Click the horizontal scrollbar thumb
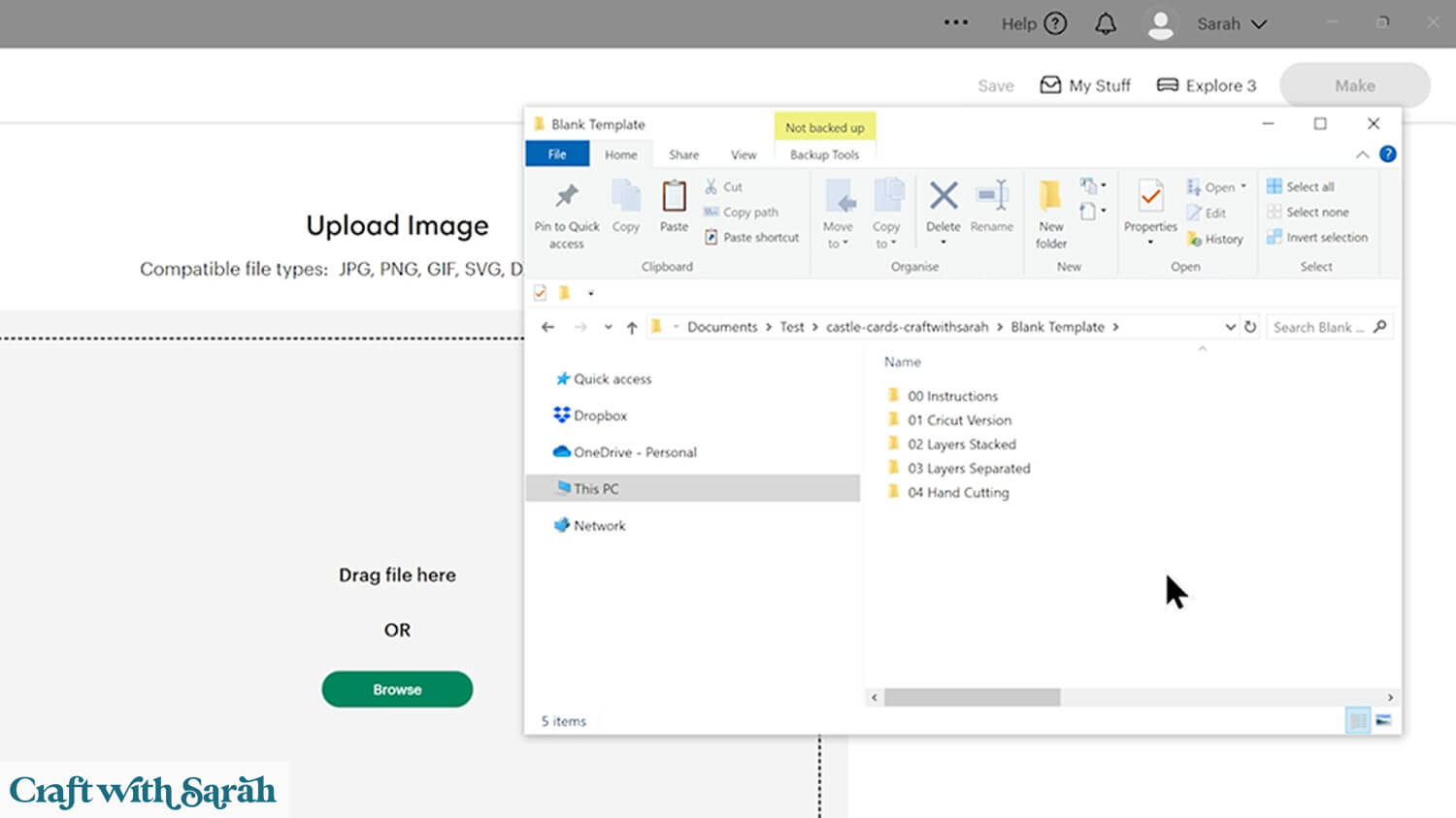The image size is (1456, 818). coord(972,697)
